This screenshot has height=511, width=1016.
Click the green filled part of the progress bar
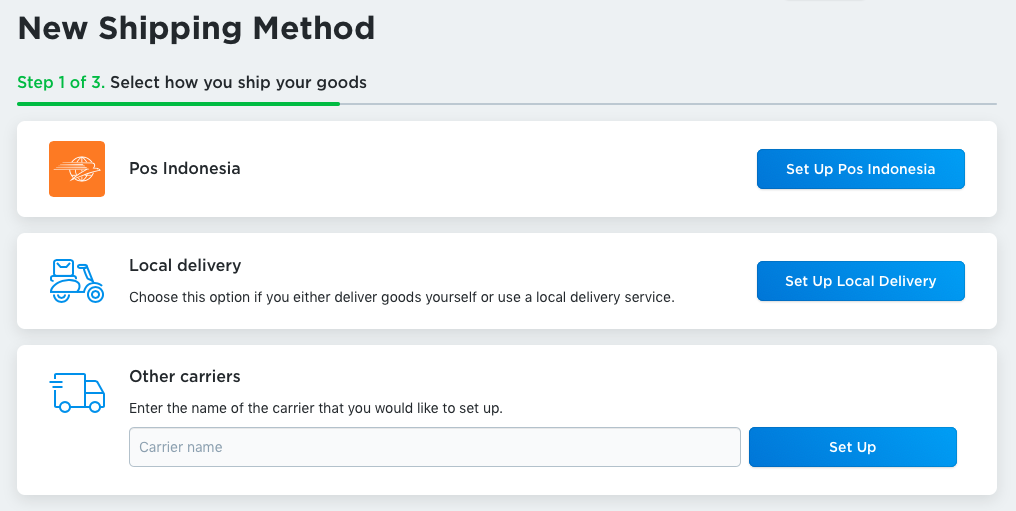click(178, 103)
